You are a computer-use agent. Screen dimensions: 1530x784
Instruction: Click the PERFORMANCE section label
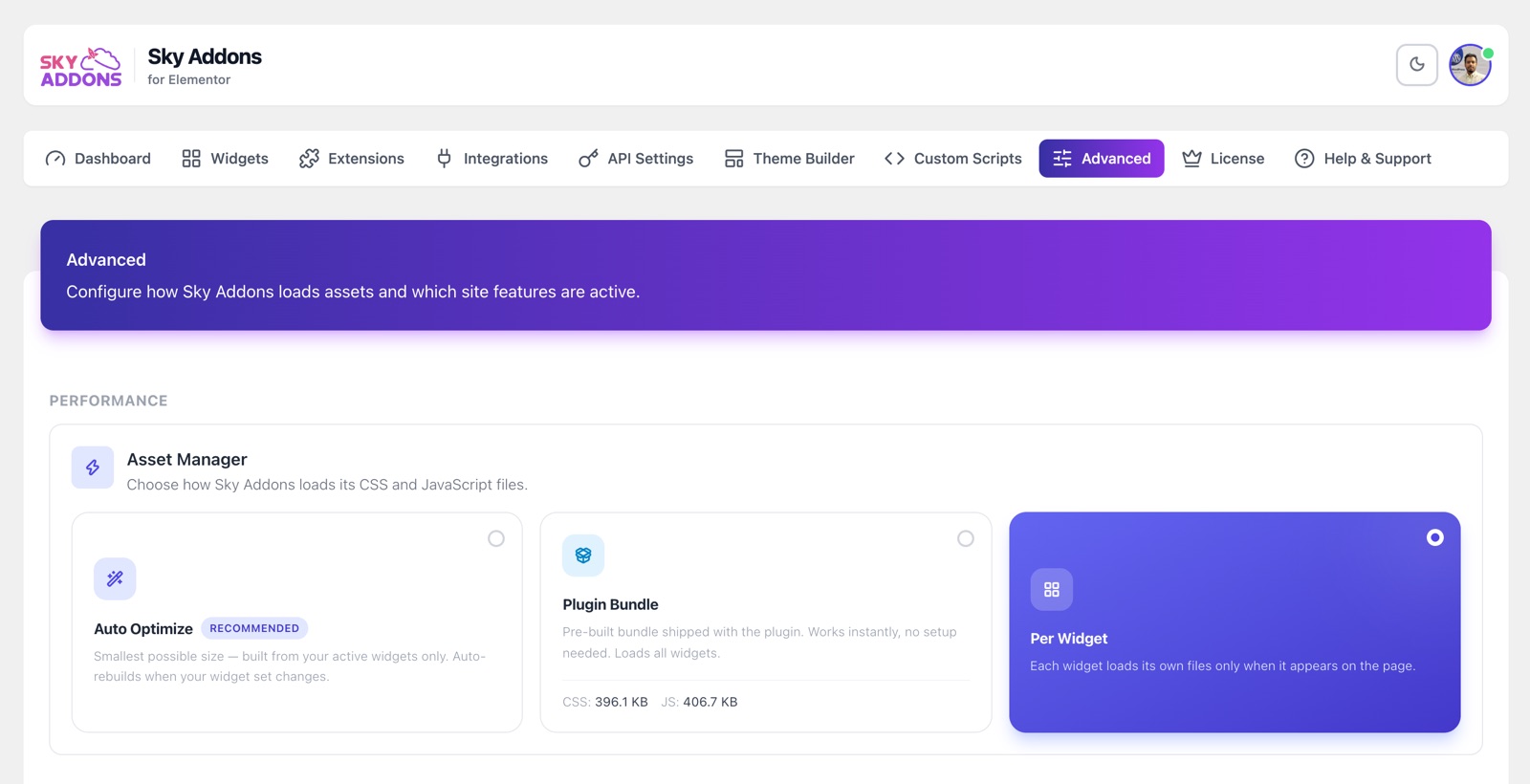click(109, 401)
